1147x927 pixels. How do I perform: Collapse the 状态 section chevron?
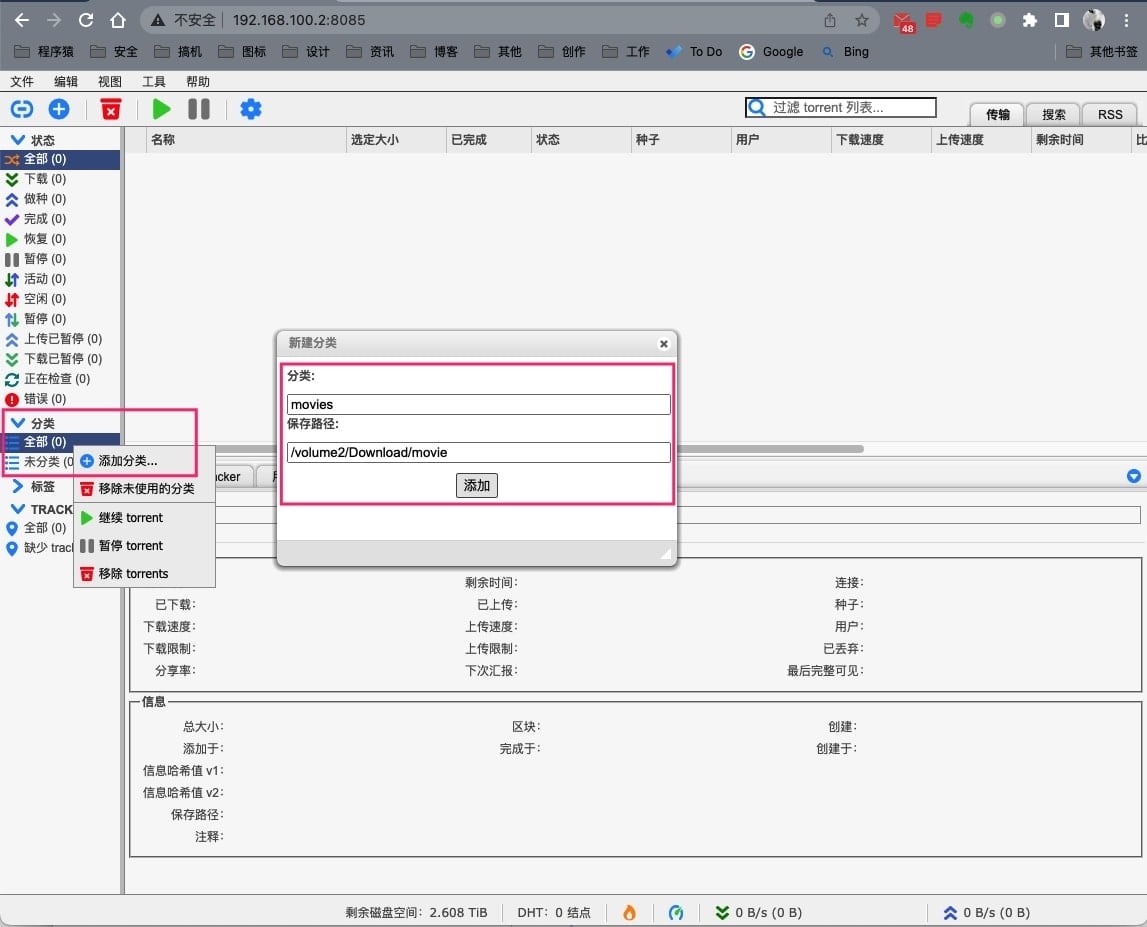click(x=18, y=140)
